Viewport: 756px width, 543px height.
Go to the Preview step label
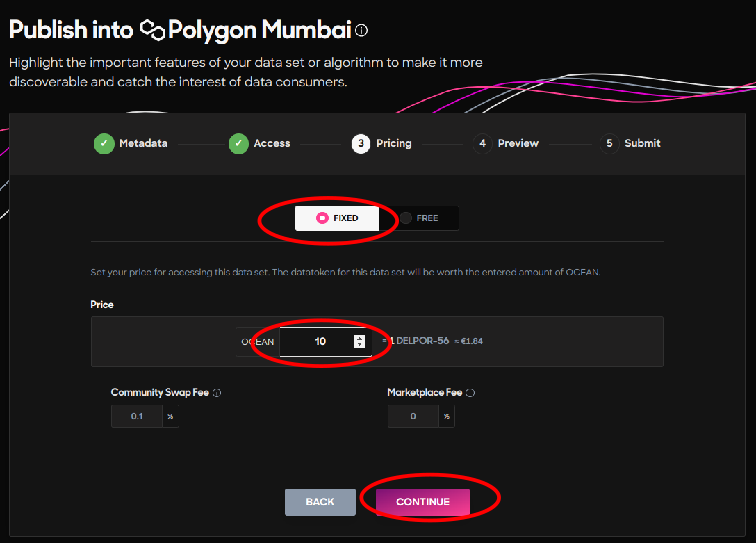tap(518, 144)
